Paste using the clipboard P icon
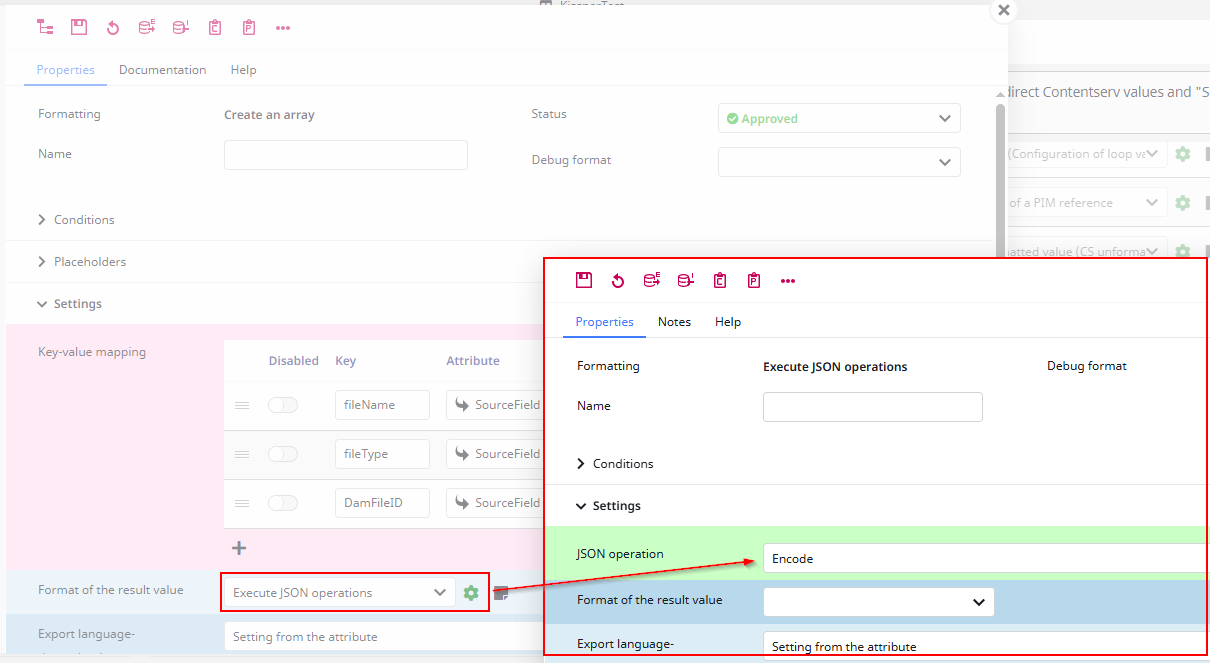This screenshot has width=1210, height=663. [x=249, y=27]
